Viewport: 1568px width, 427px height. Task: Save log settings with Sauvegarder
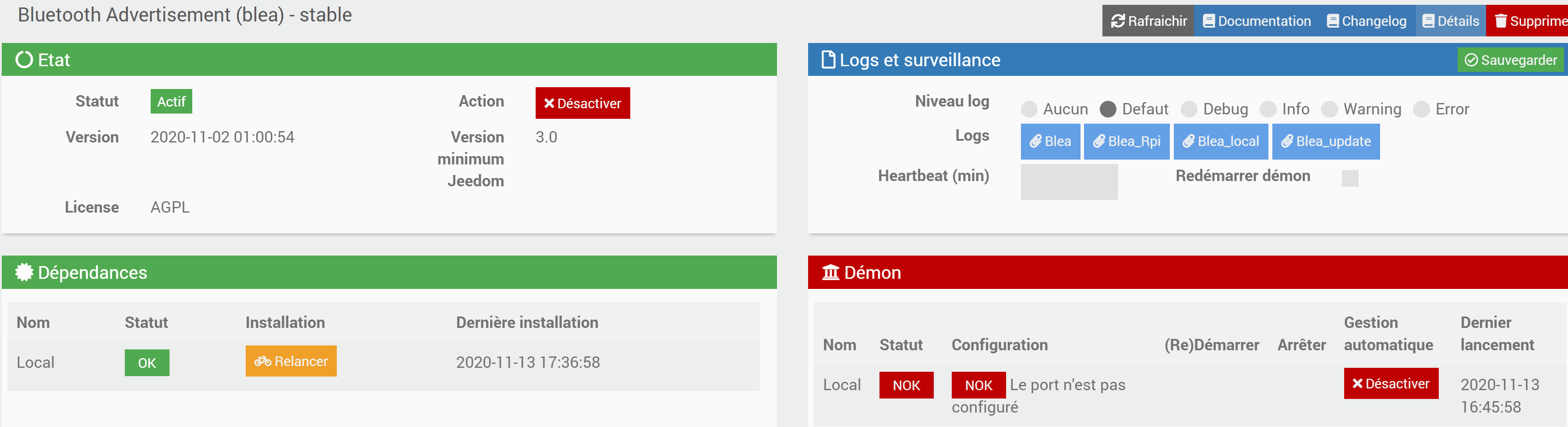click(1511, 60)
